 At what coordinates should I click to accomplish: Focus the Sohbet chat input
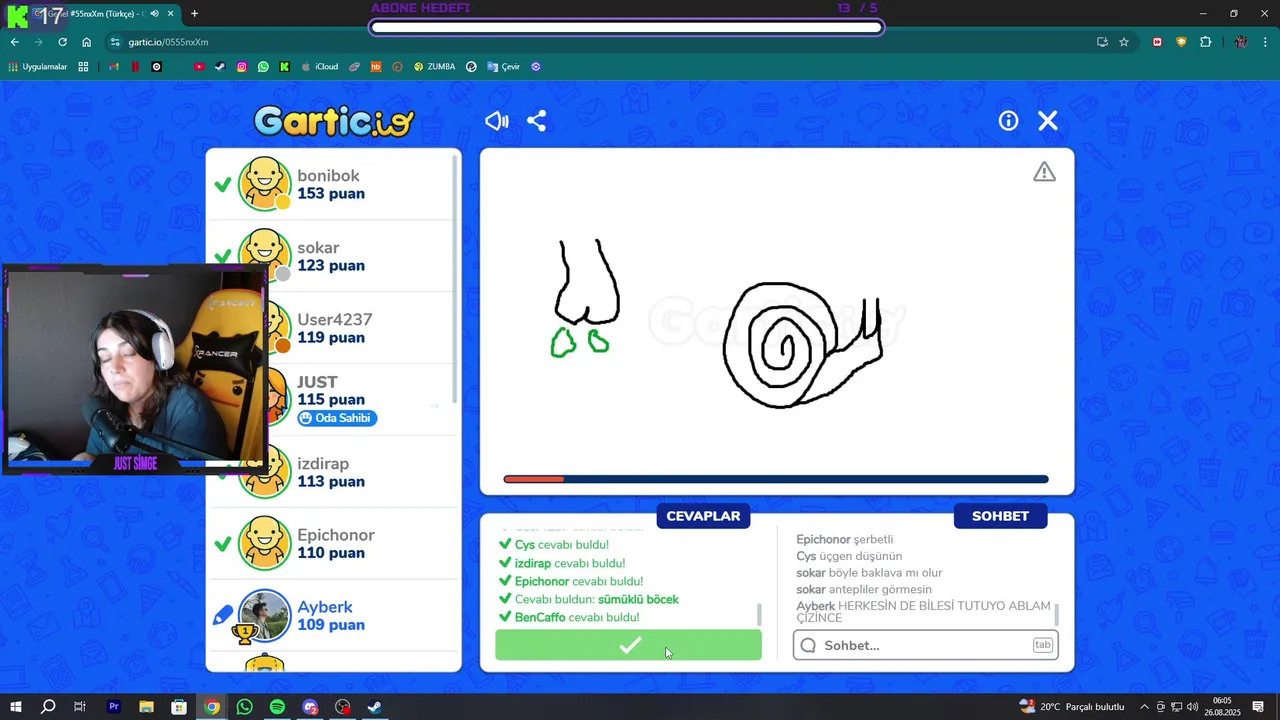pos(925,645)
